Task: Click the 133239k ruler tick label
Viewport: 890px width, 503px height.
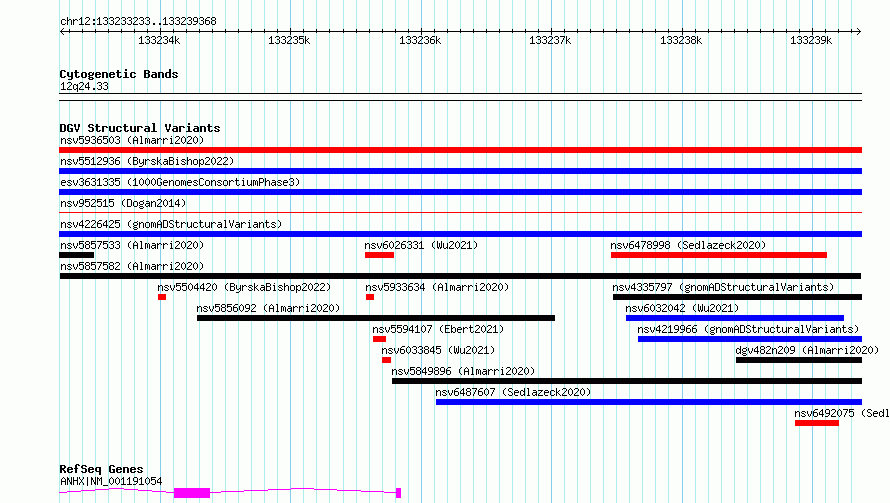Action: pyautogui.click(x=811, y=40)
